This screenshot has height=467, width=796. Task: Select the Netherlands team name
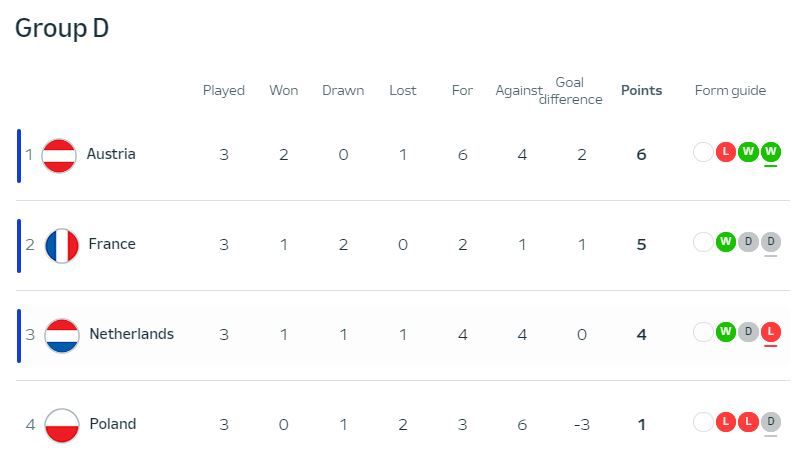point(131,334)
